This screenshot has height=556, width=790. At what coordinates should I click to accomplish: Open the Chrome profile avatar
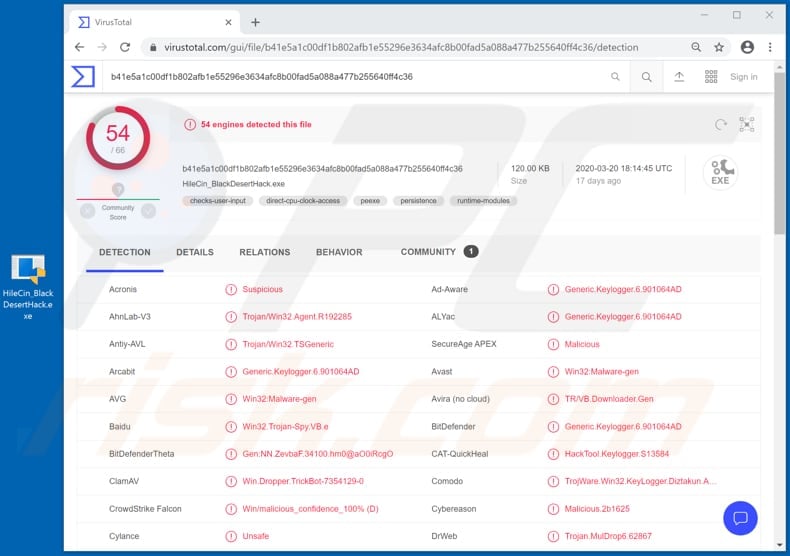tap(747, 47)
